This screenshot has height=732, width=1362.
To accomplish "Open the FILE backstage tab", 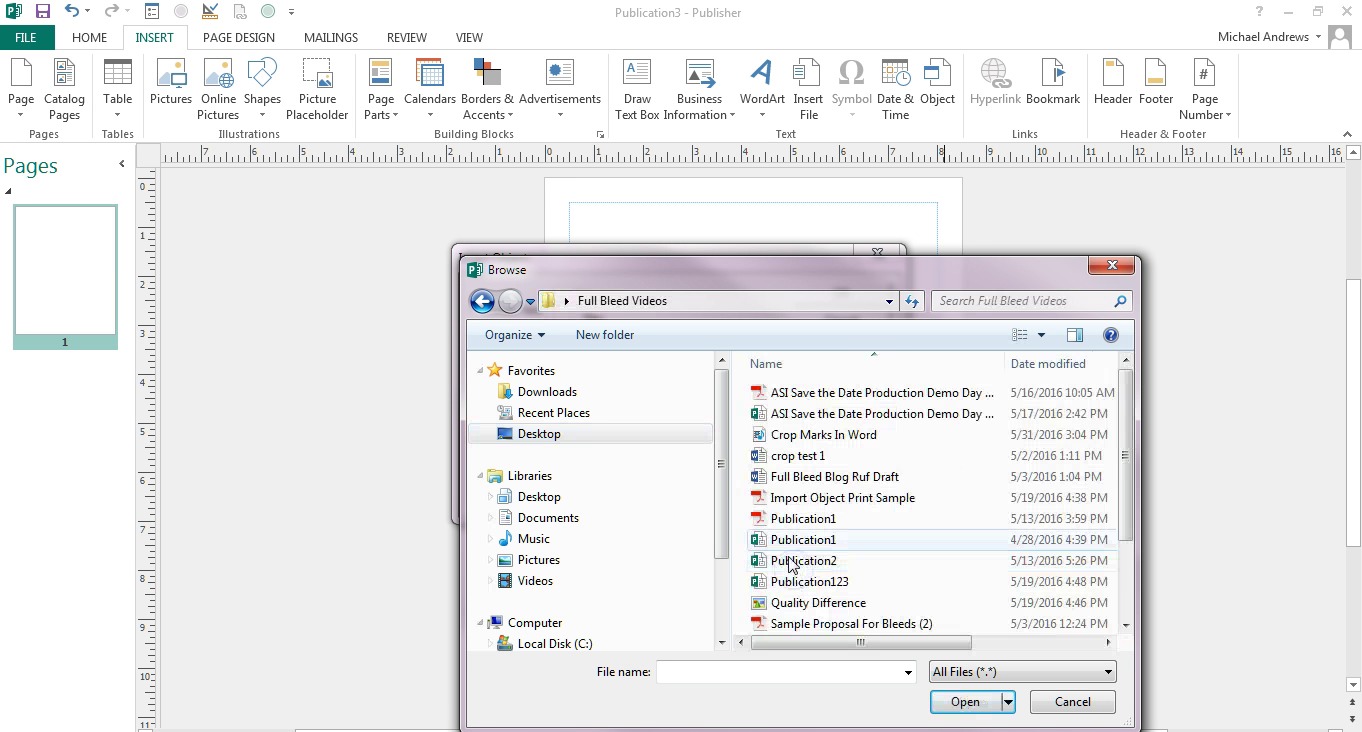I will click(26, 37).
